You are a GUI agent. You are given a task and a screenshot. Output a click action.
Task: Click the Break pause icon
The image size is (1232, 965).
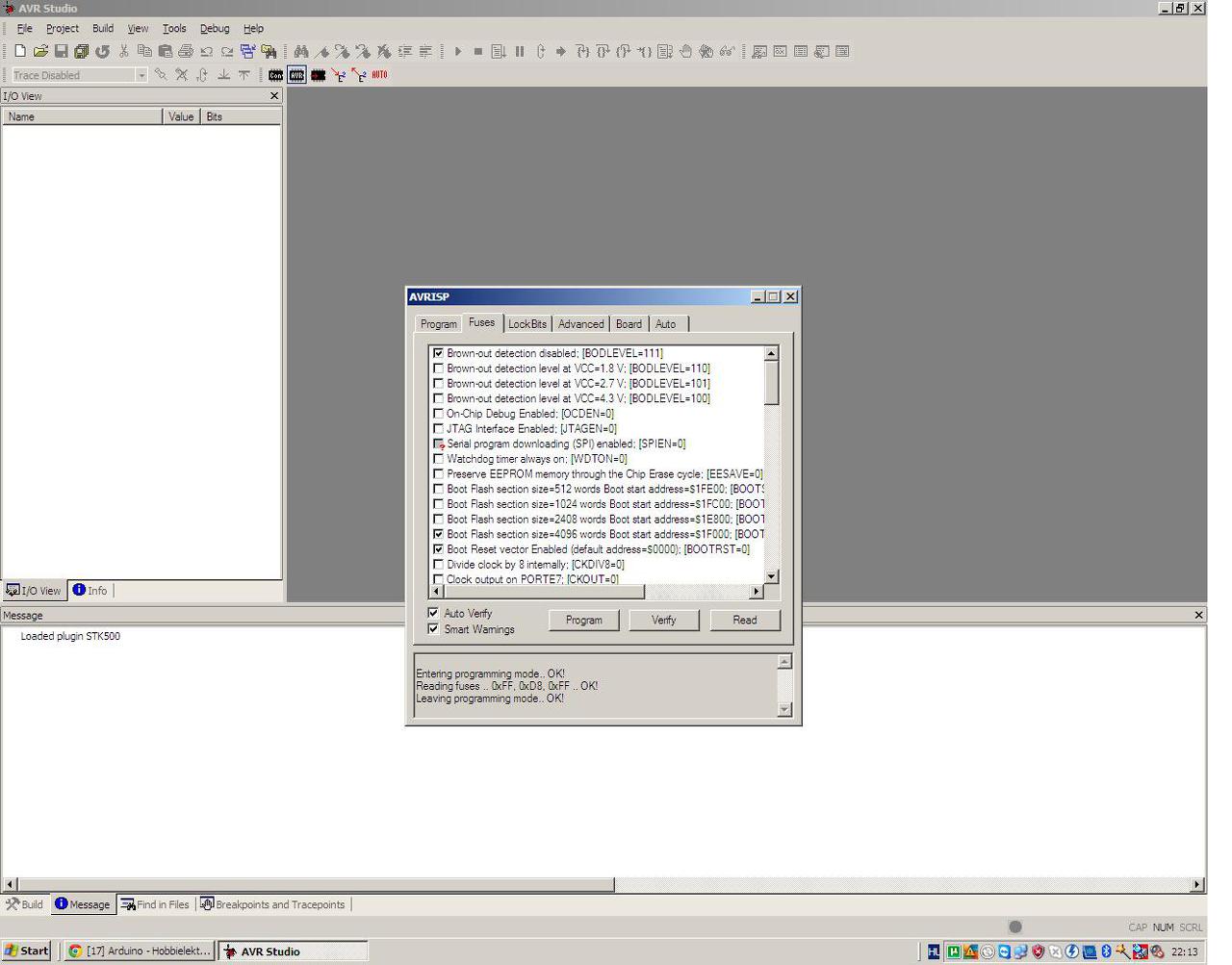(x=520, y=52)
